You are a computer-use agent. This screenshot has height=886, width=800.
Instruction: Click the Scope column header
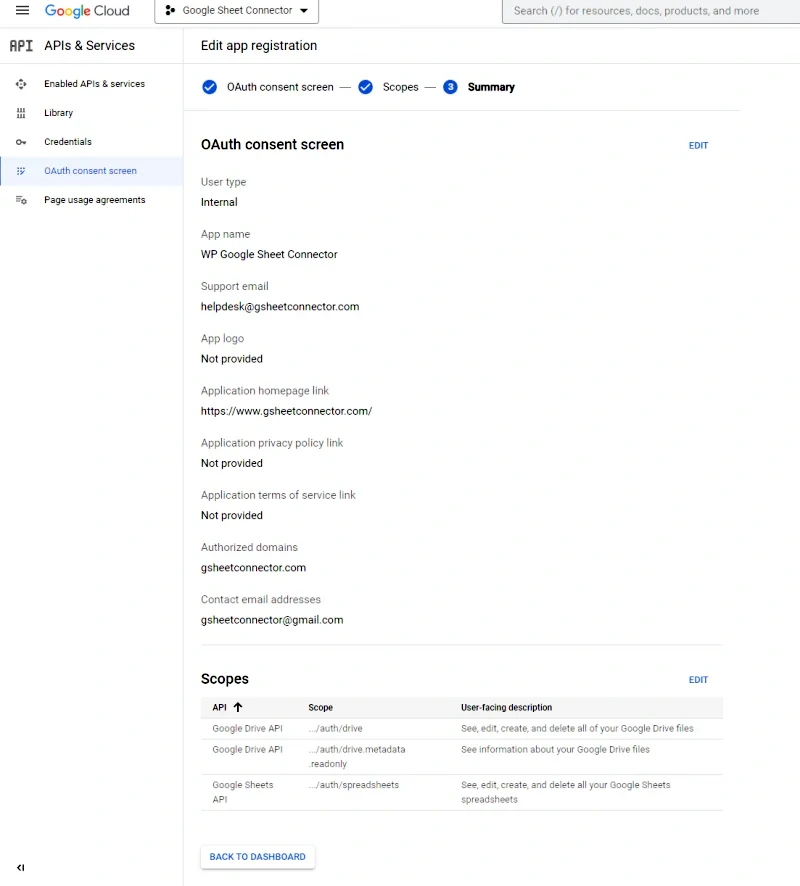click(x=320, y=707)
